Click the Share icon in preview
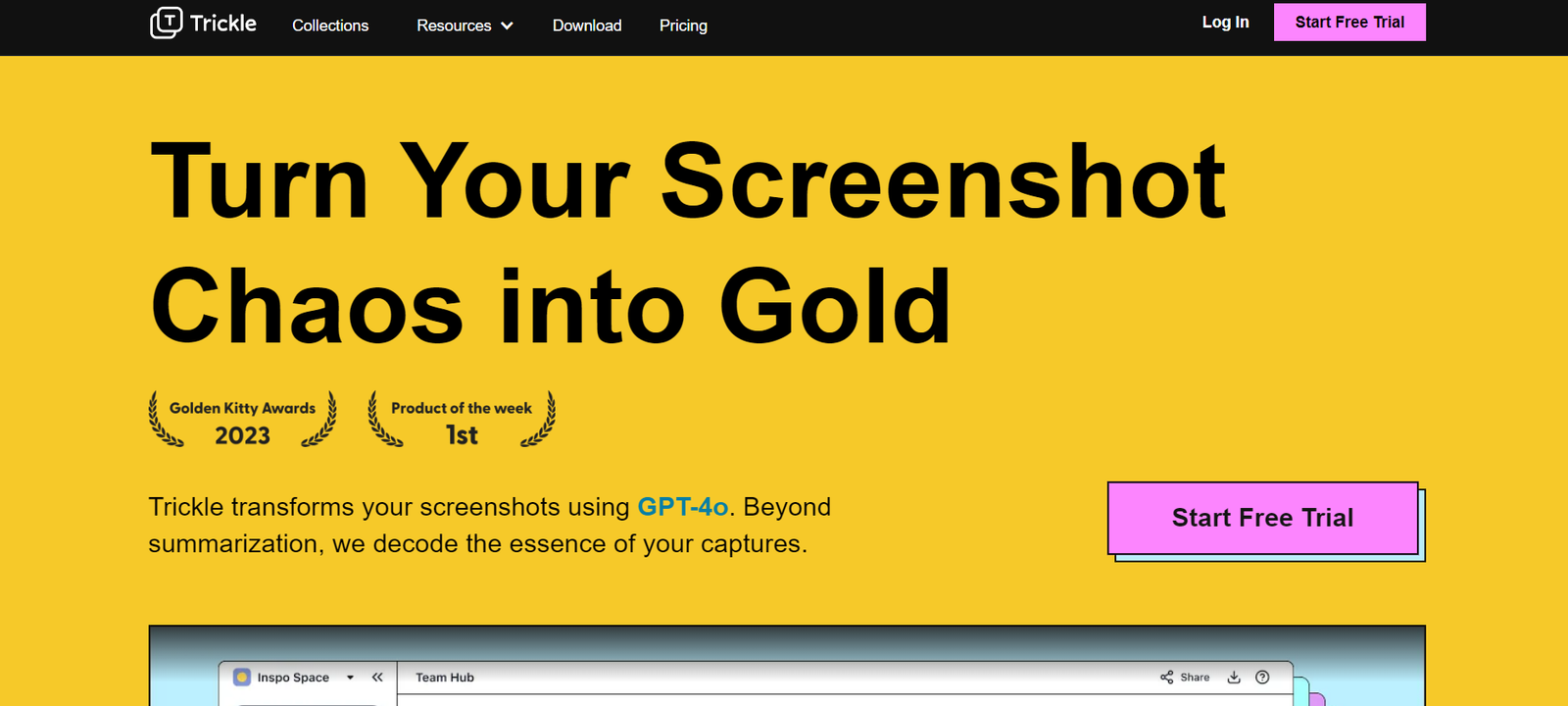The image size is (1568, 706). (1166, 678)
